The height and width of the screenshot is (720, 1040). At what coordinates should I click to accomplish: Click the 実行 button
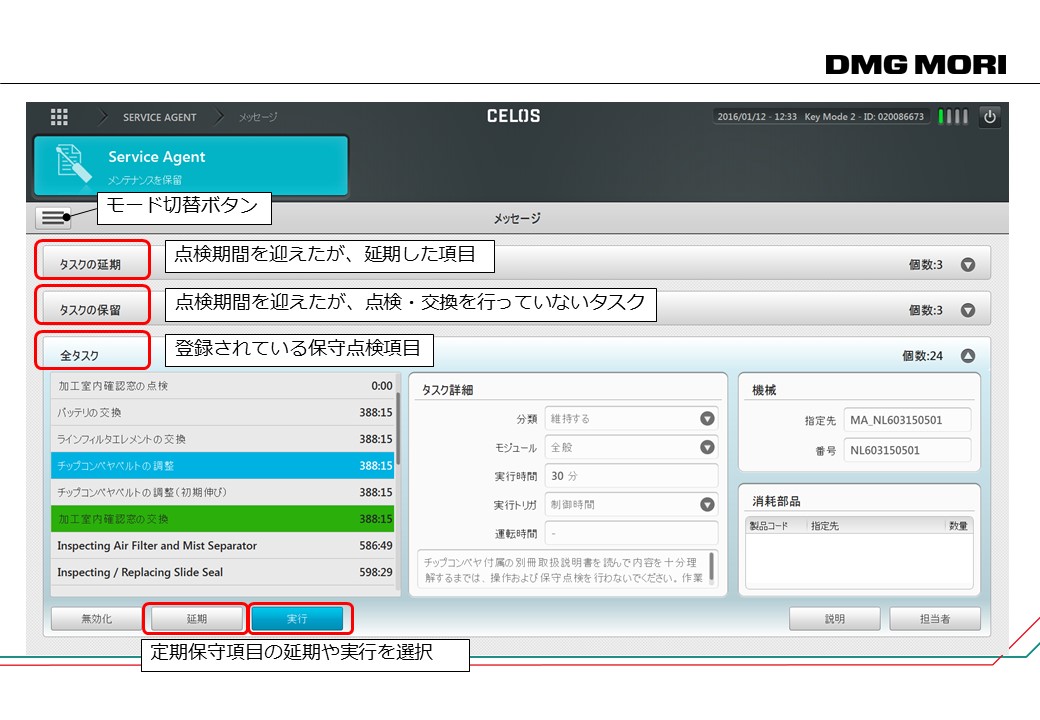(297, 619)
